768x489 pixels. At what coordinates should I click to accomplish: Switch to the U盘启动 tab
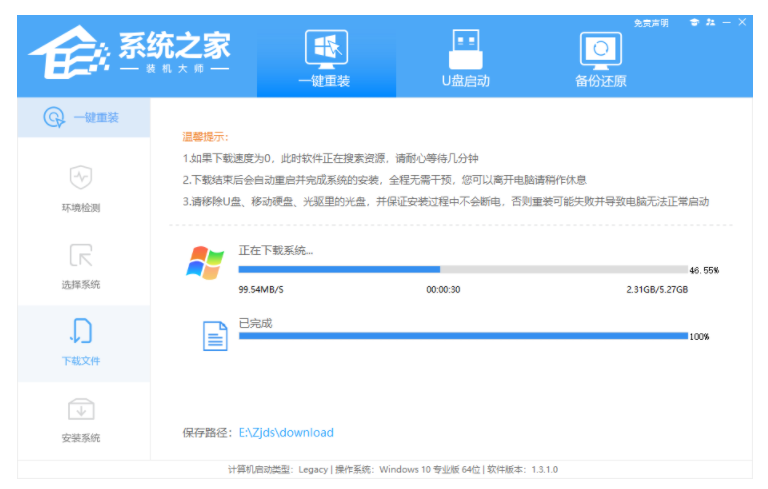(465, 59)
